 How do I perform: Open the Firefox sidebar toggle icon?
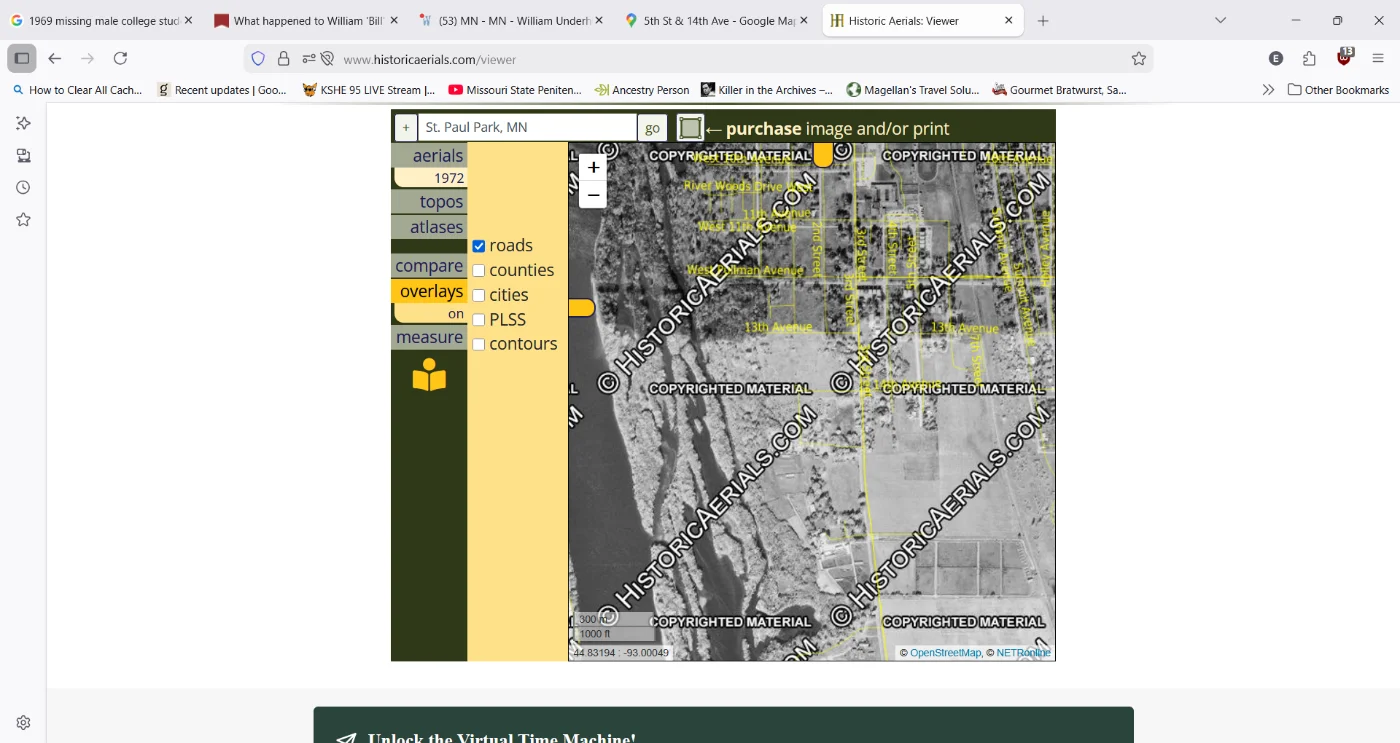coord(22,59)
